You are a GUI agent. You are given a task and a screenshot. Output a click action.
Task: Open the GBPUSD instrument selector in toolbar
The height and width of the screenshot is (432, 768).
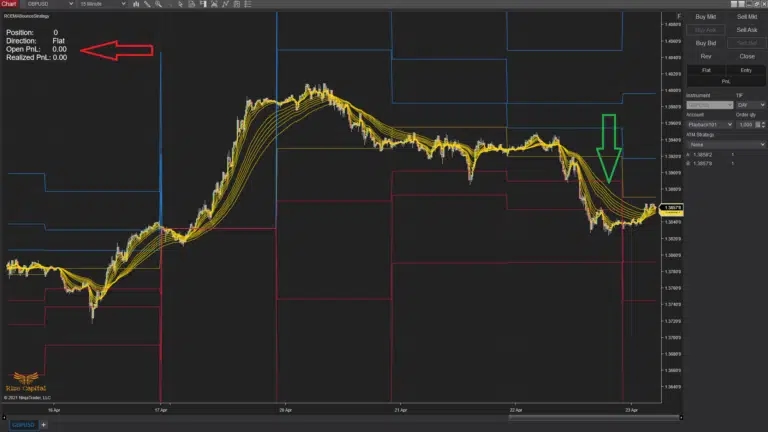48,4
